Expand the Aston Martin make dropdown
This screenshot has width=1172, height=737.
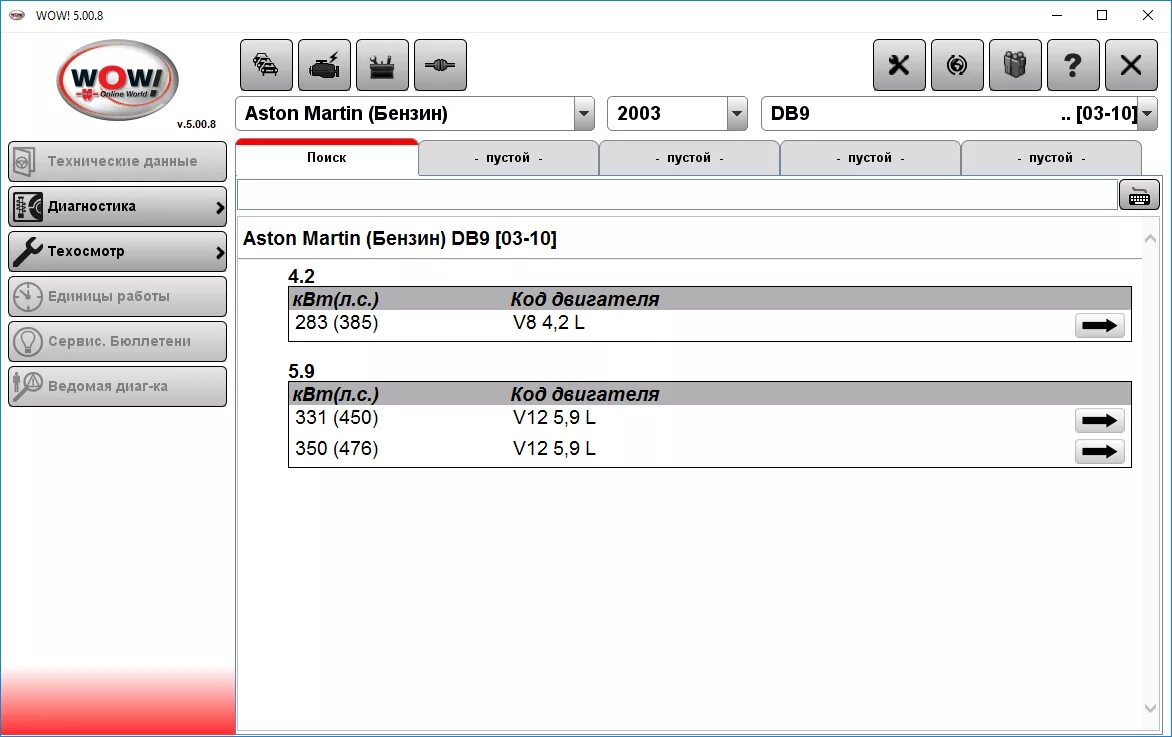[584, 114]
